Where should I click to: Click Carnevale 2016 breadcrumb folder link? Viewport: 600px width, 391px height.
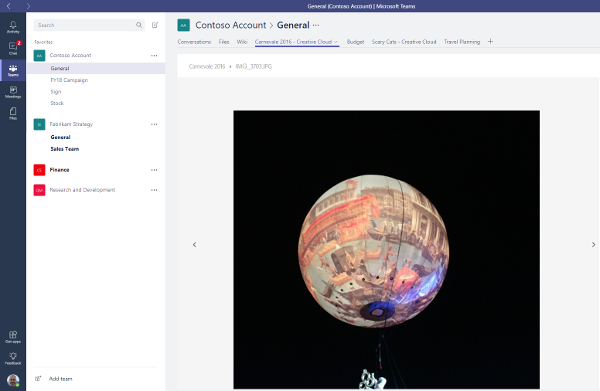click(207, 66)
